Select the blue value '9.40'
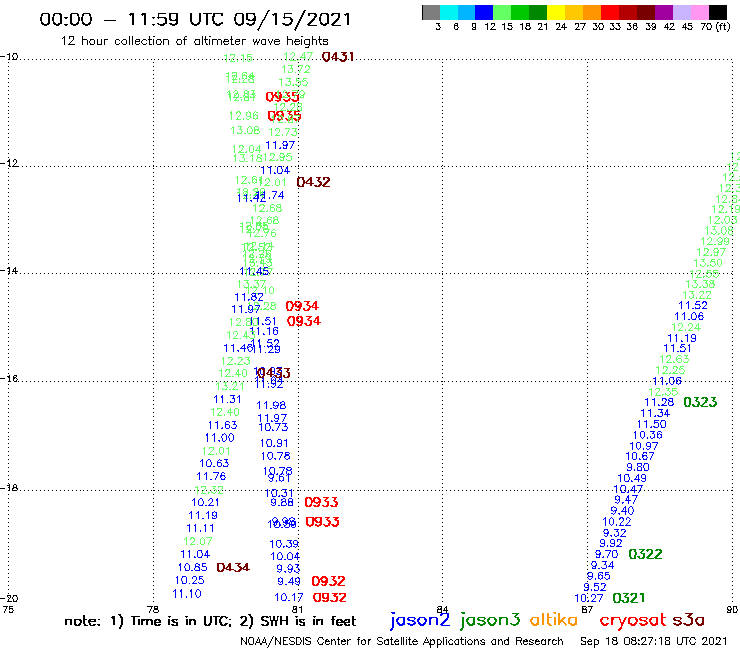740x650 pixels. click(622, 511)
